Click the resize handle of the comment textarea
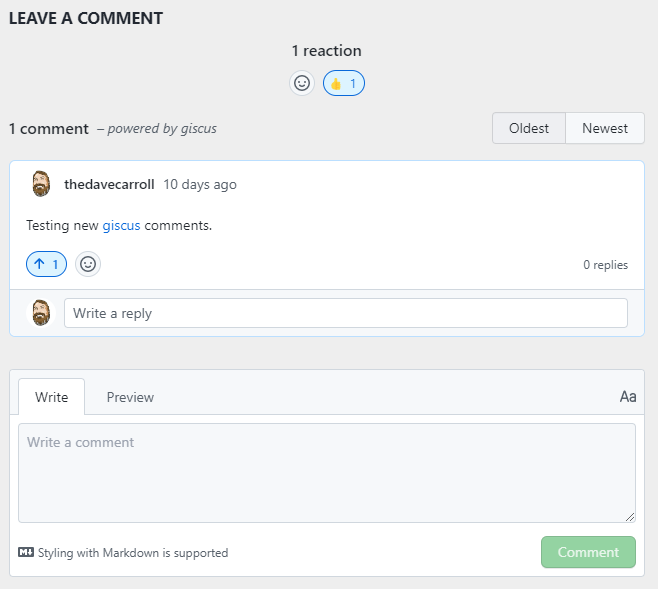 pyautogui.click(x=630, y=517)
